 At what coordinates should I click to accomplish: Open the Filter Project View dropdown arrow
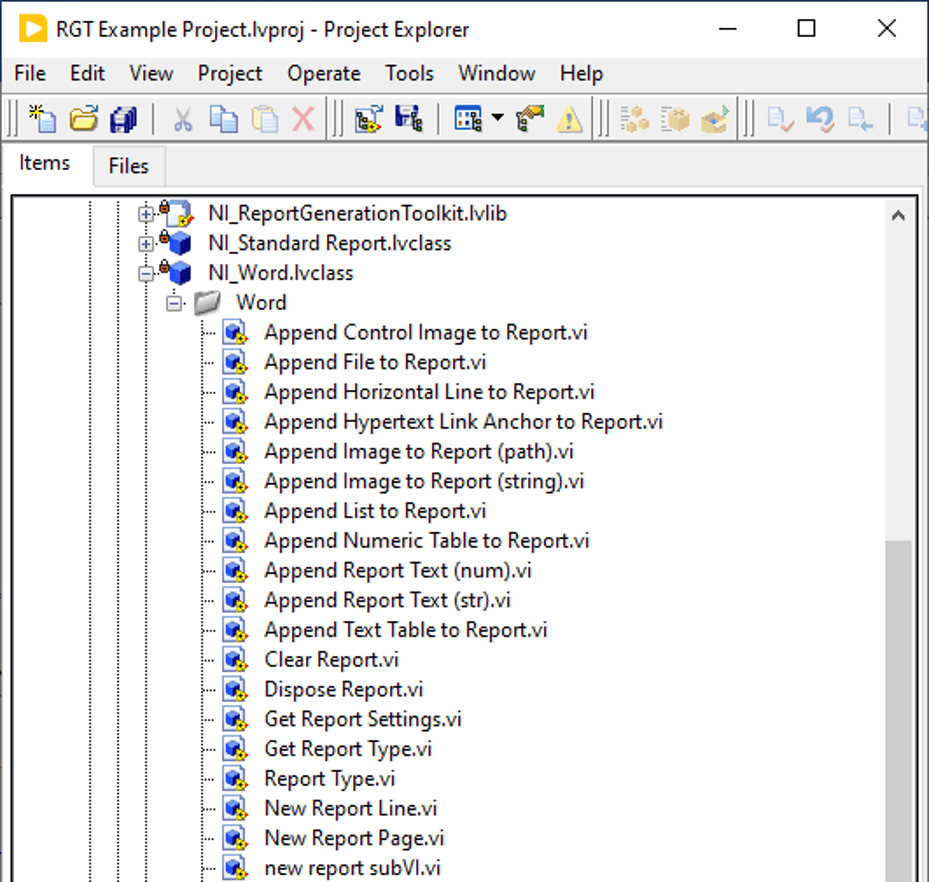498,118
